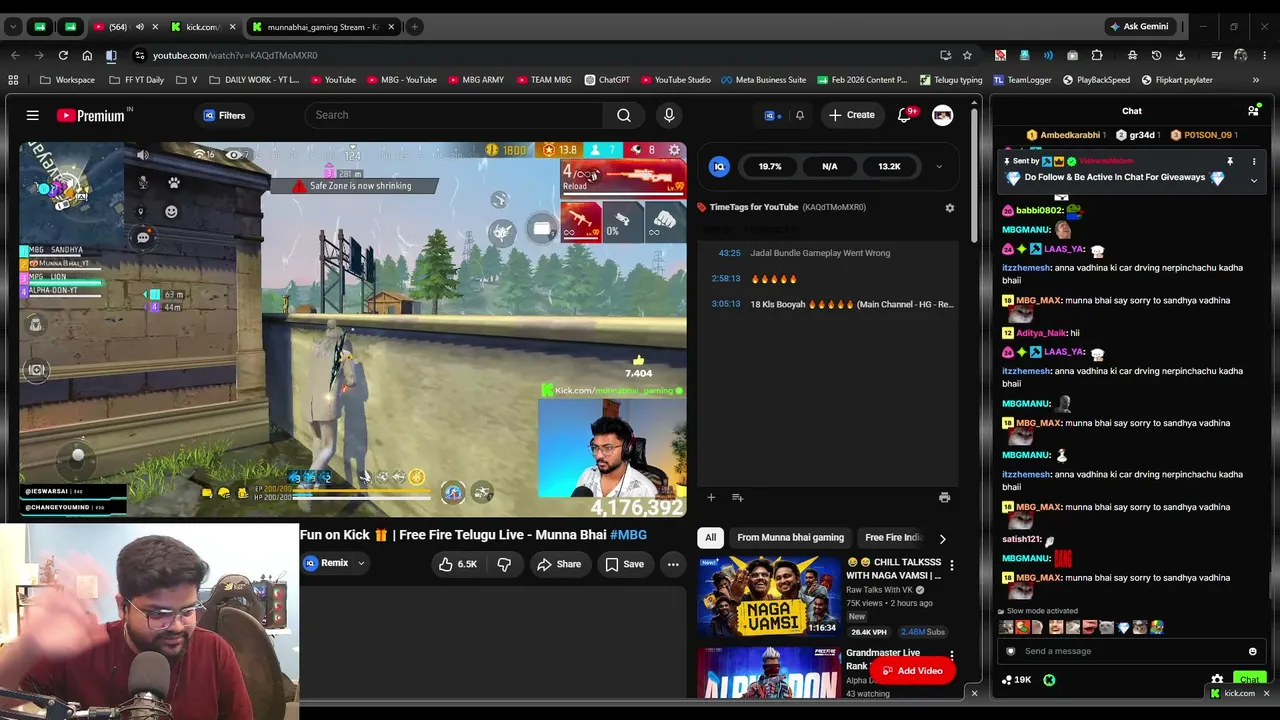Open YouTube notifications bell with 9+ badge
The image size is (1280, 720).
pos(904,115)
